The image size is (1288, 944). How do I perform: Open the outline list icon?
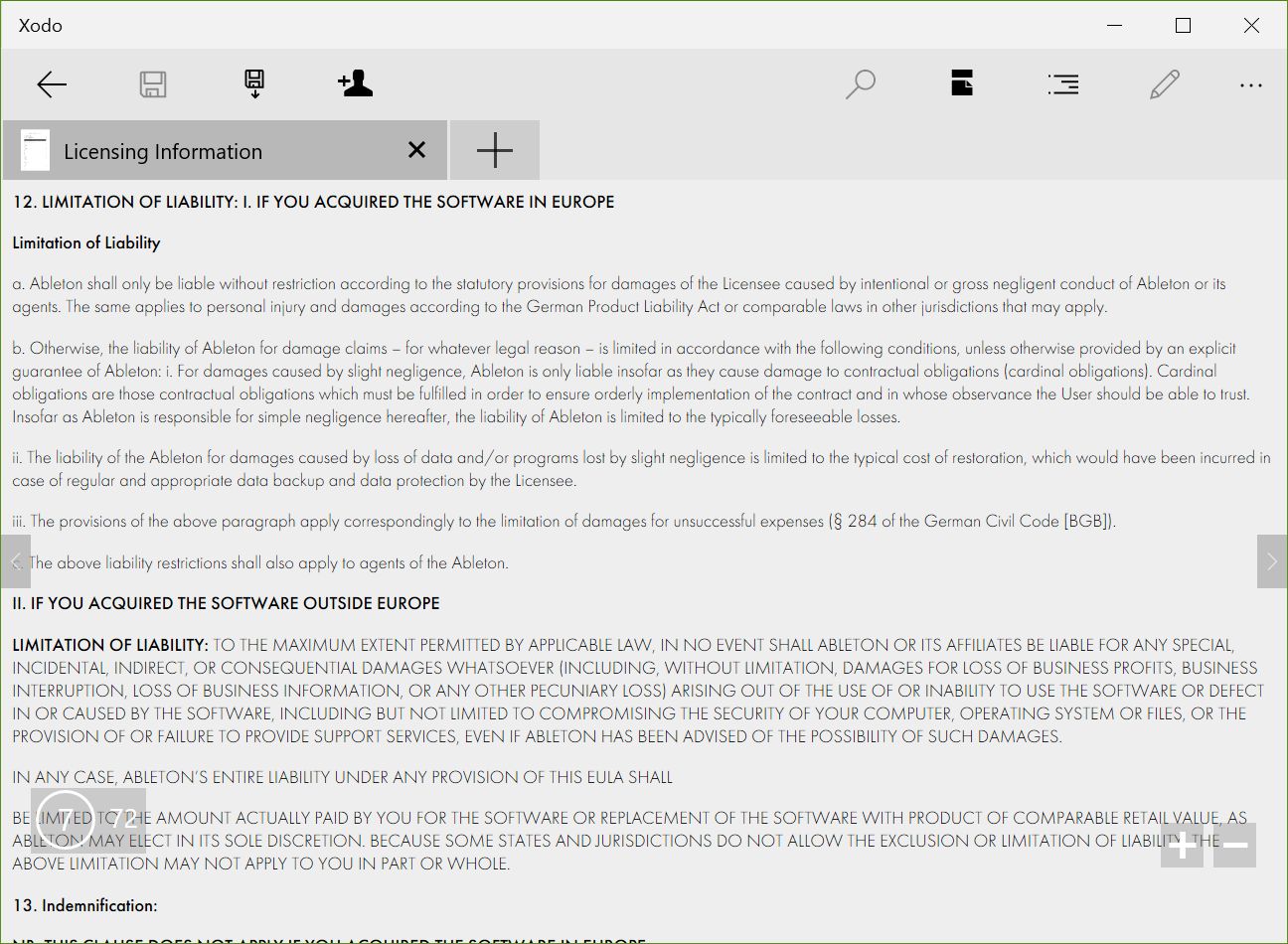pyautogui.click(x=1063, y=84)
